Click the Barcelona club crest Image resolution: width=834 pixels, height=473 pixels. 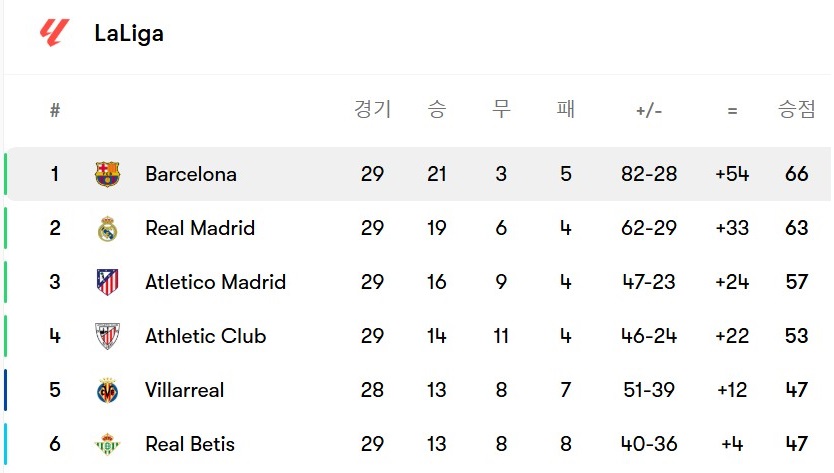(x=107, y=174)
